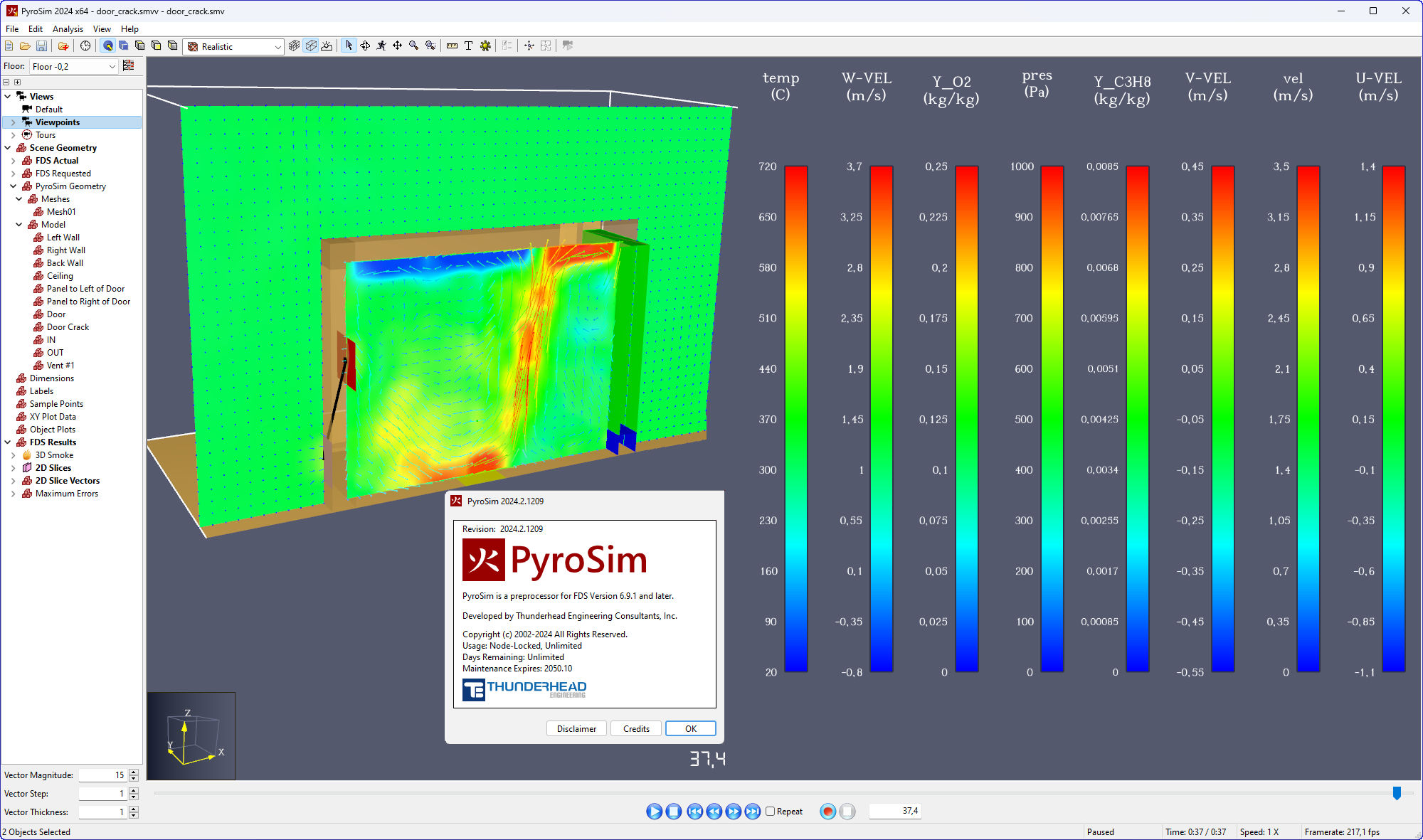Select the ruler measurement tool
This screenshot has width=1423, height=840.
pos(452,46)
